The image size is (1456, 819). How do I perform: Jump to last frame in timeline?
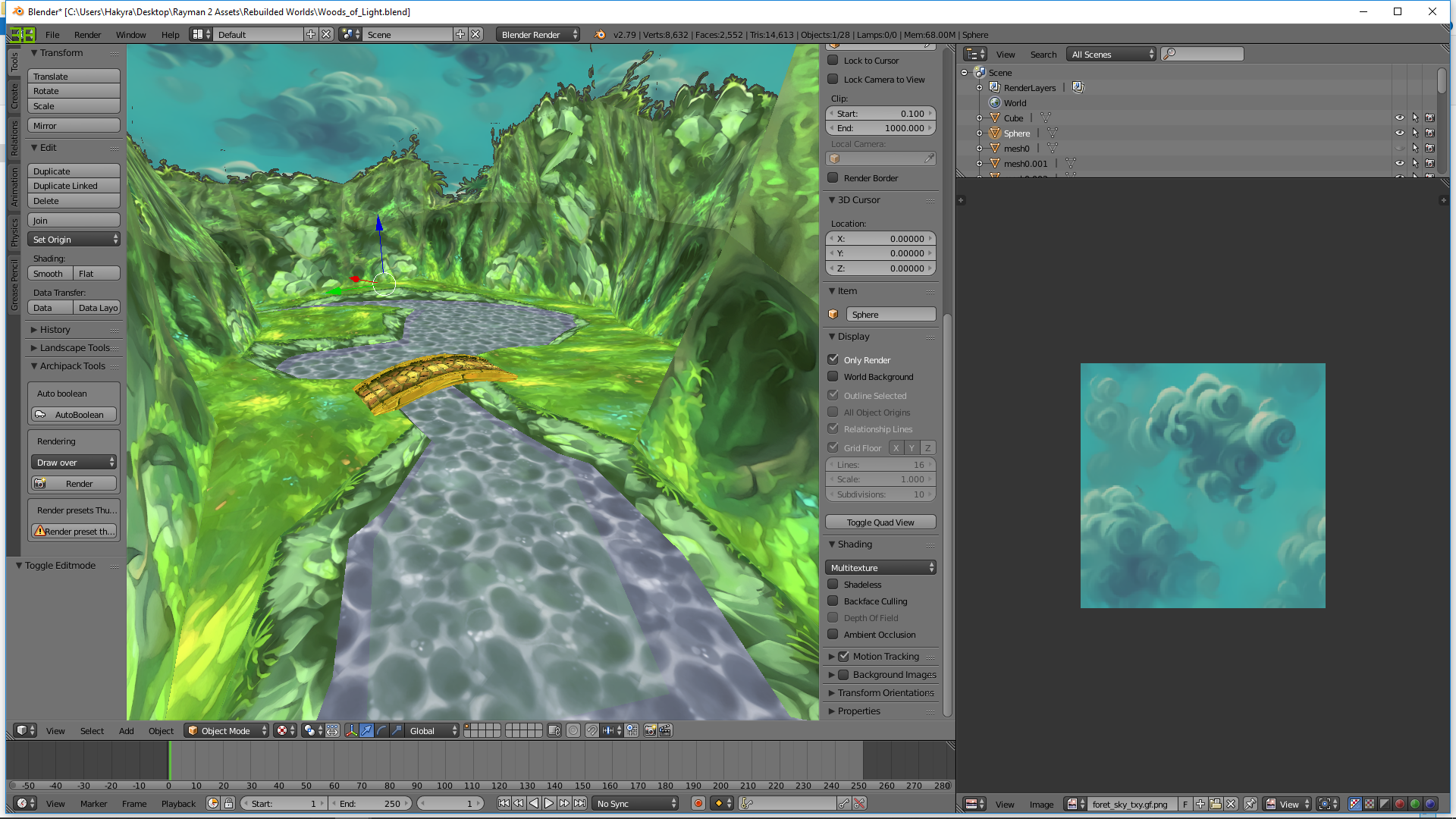coord(579,803)
